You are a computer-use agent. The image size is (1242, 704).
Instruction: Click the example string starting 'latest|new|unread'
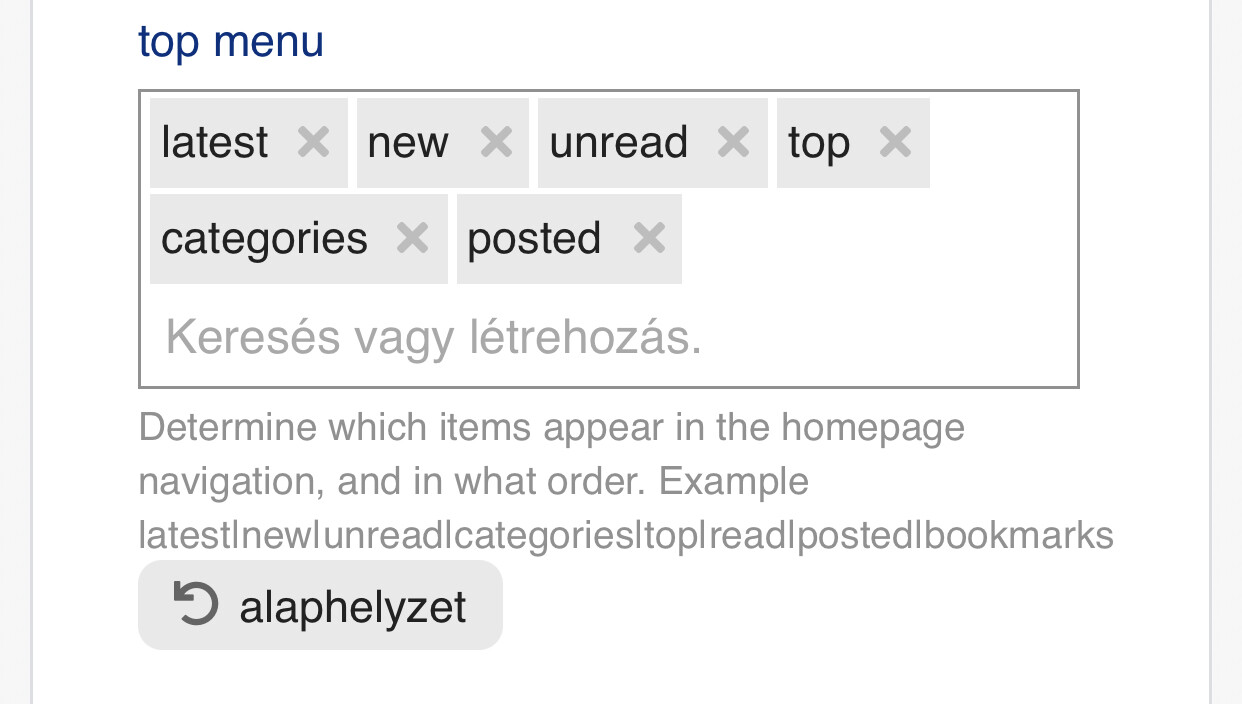click(625, 536)
